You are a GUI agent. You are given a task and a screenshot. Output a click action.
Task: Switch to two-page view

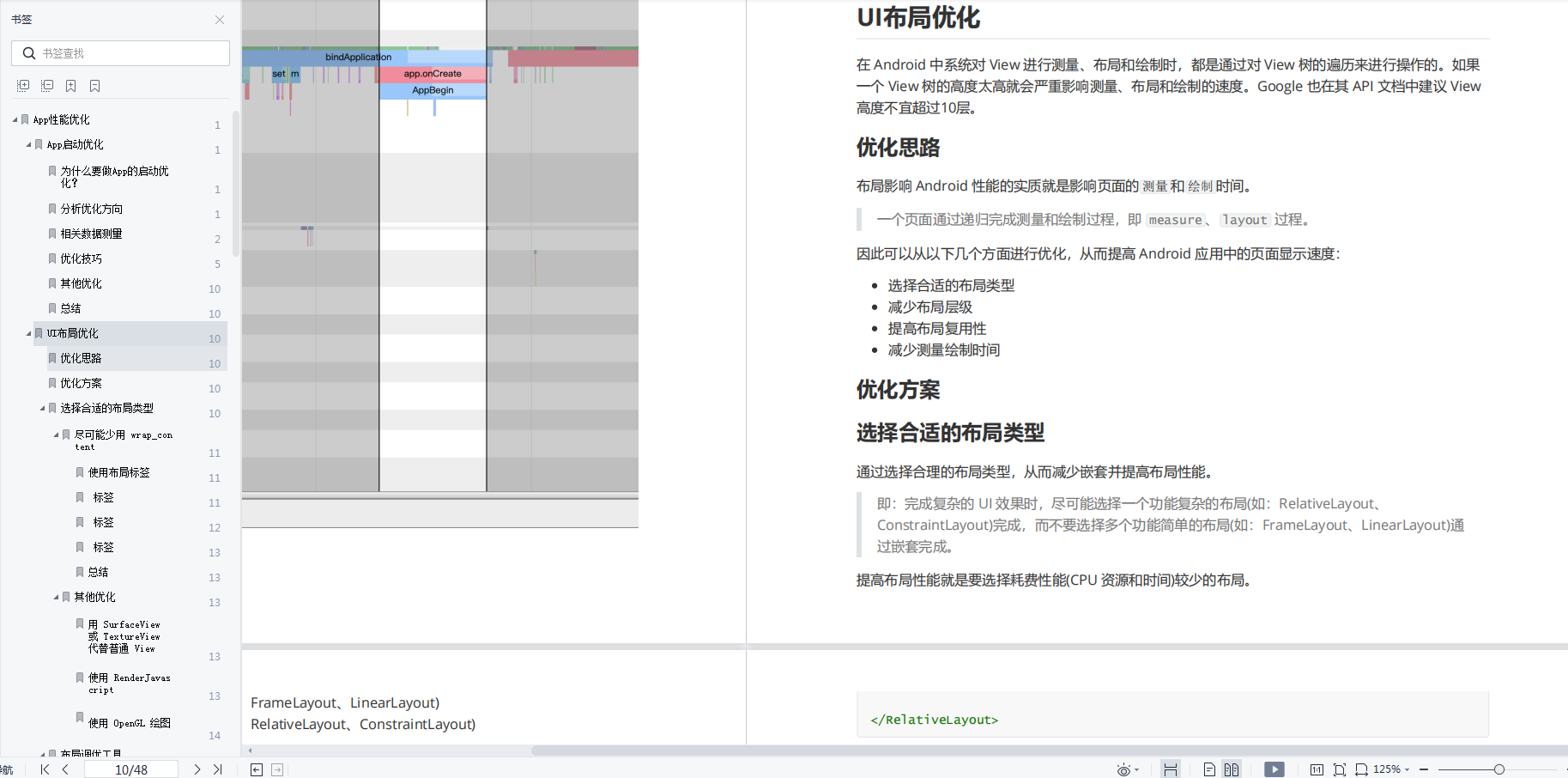point(1232,769)
